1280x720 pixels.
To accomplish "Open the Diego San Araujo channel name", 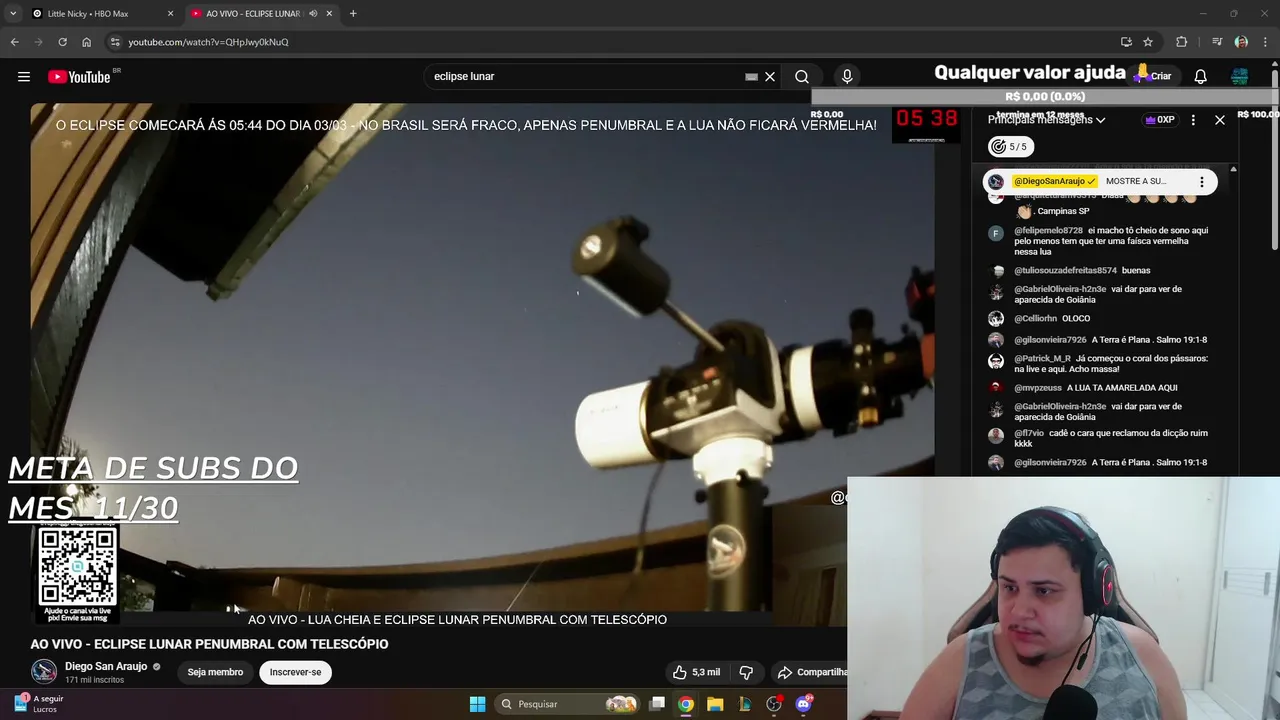I will point(106,667).
